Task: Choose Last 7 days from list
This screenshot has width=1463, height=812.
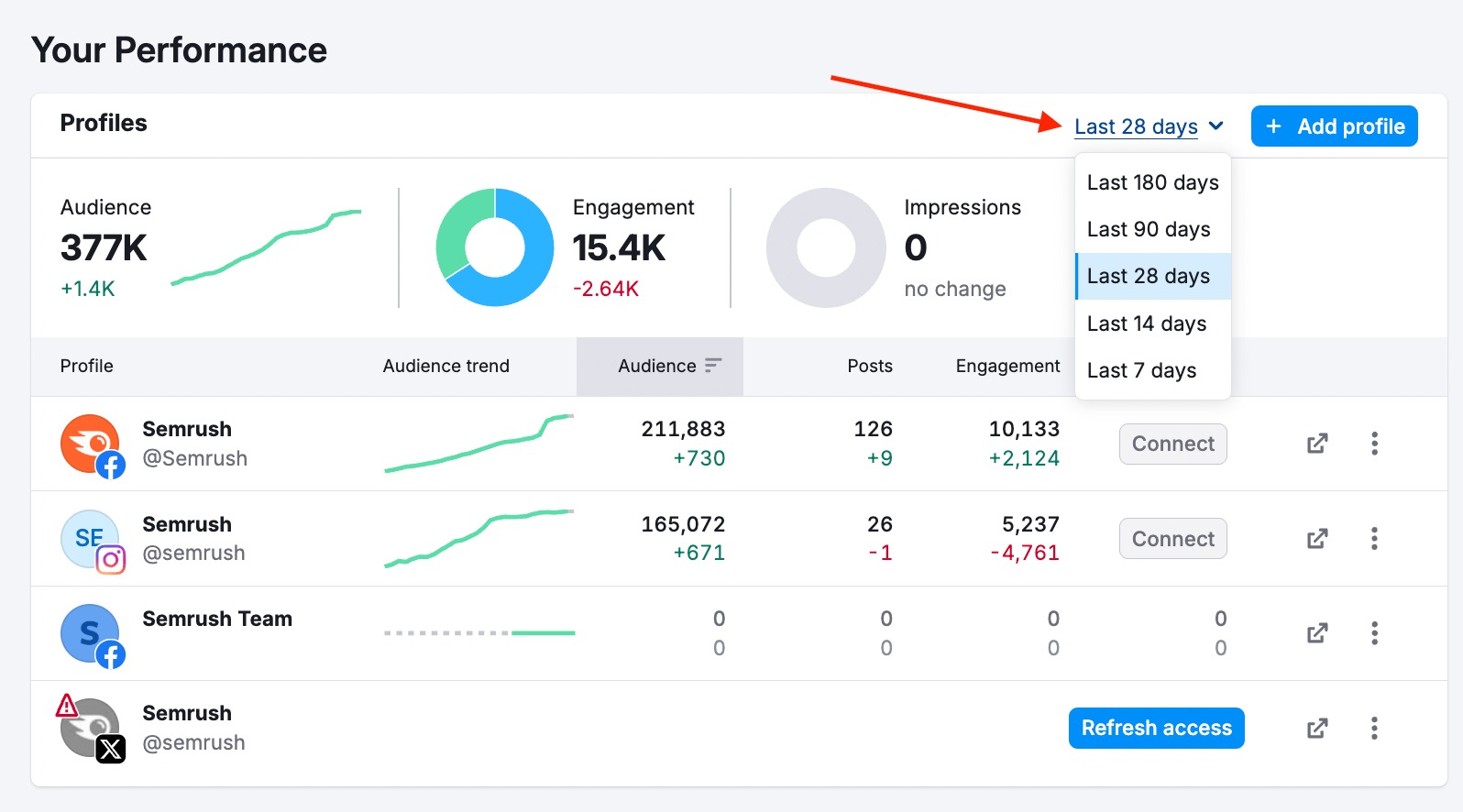Action: 1141,370
